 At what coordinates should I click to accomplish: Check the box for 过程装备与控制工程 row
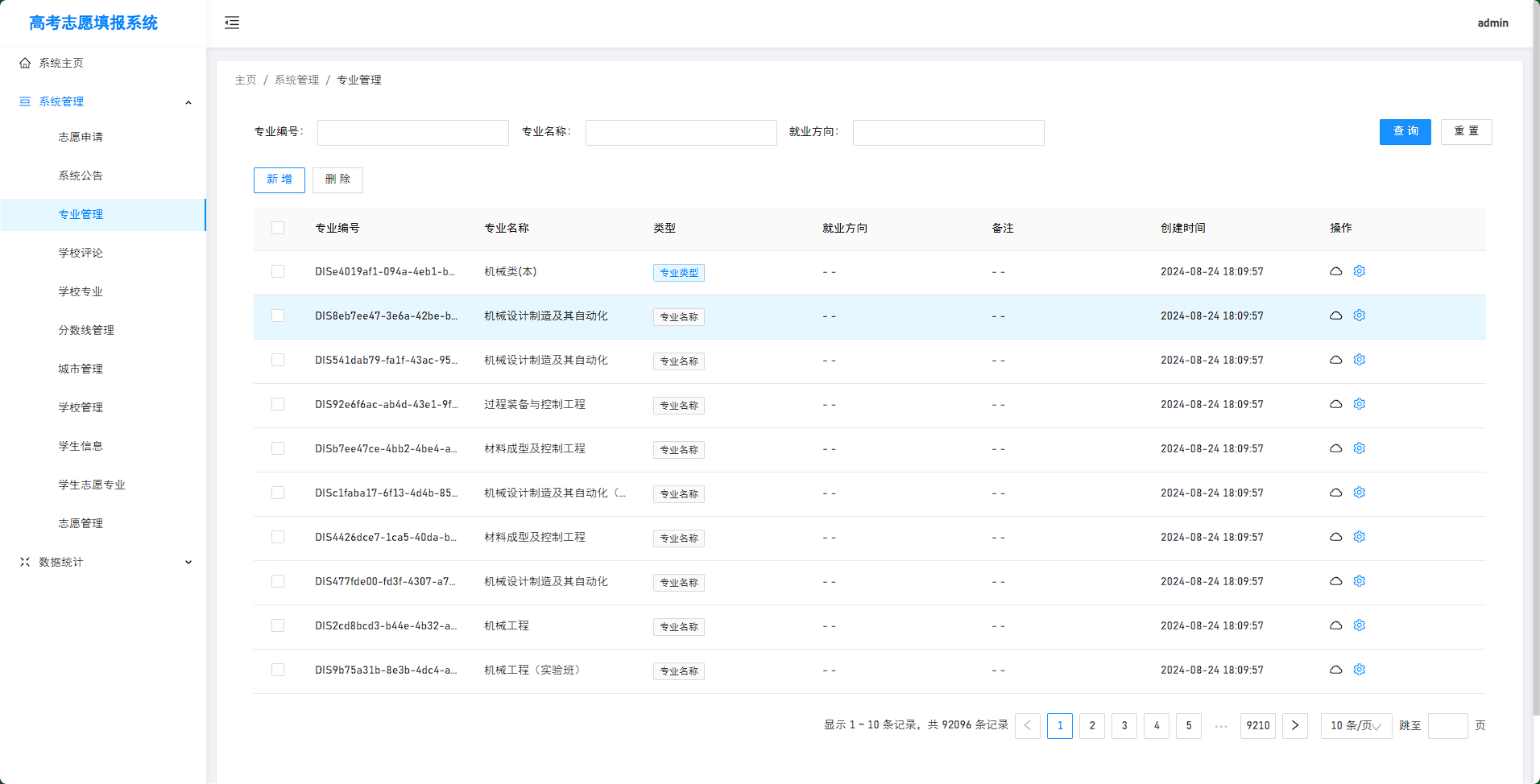click(278, 404)
